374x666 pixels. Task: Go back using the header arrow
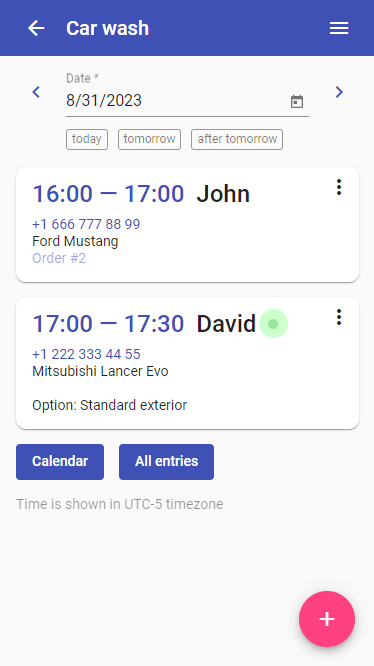(36, 28)
